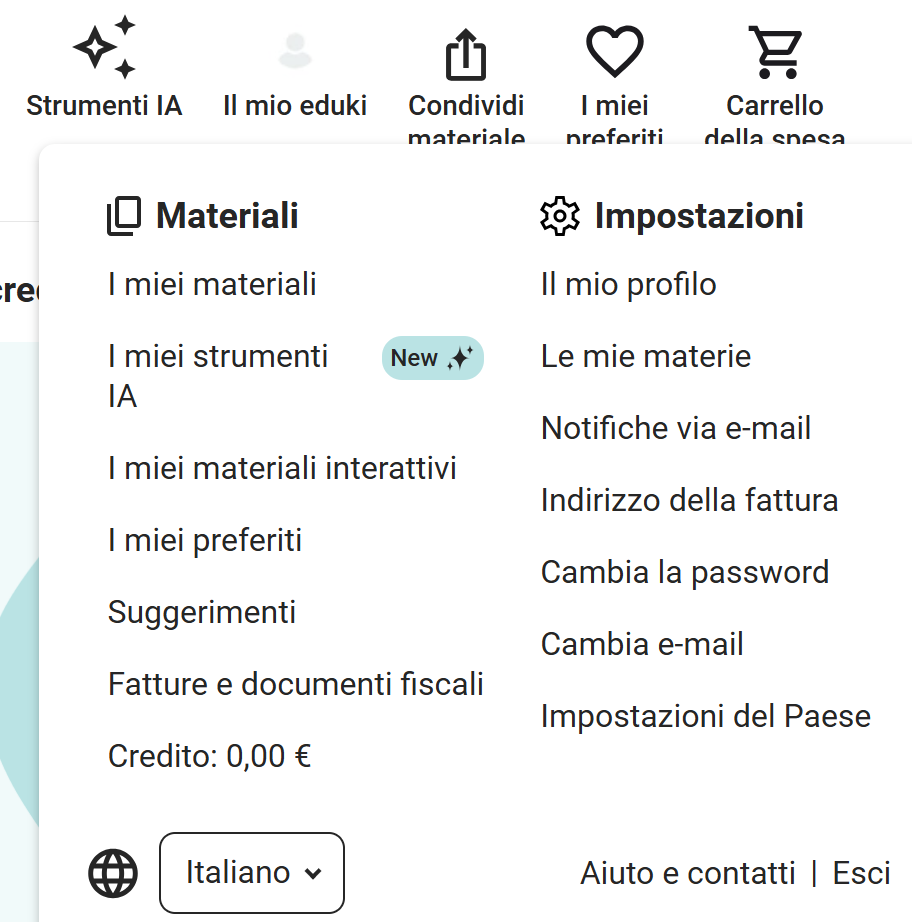Expand the Italiano language dropdown
The image size is (912, 922).
tap(252, 873)
